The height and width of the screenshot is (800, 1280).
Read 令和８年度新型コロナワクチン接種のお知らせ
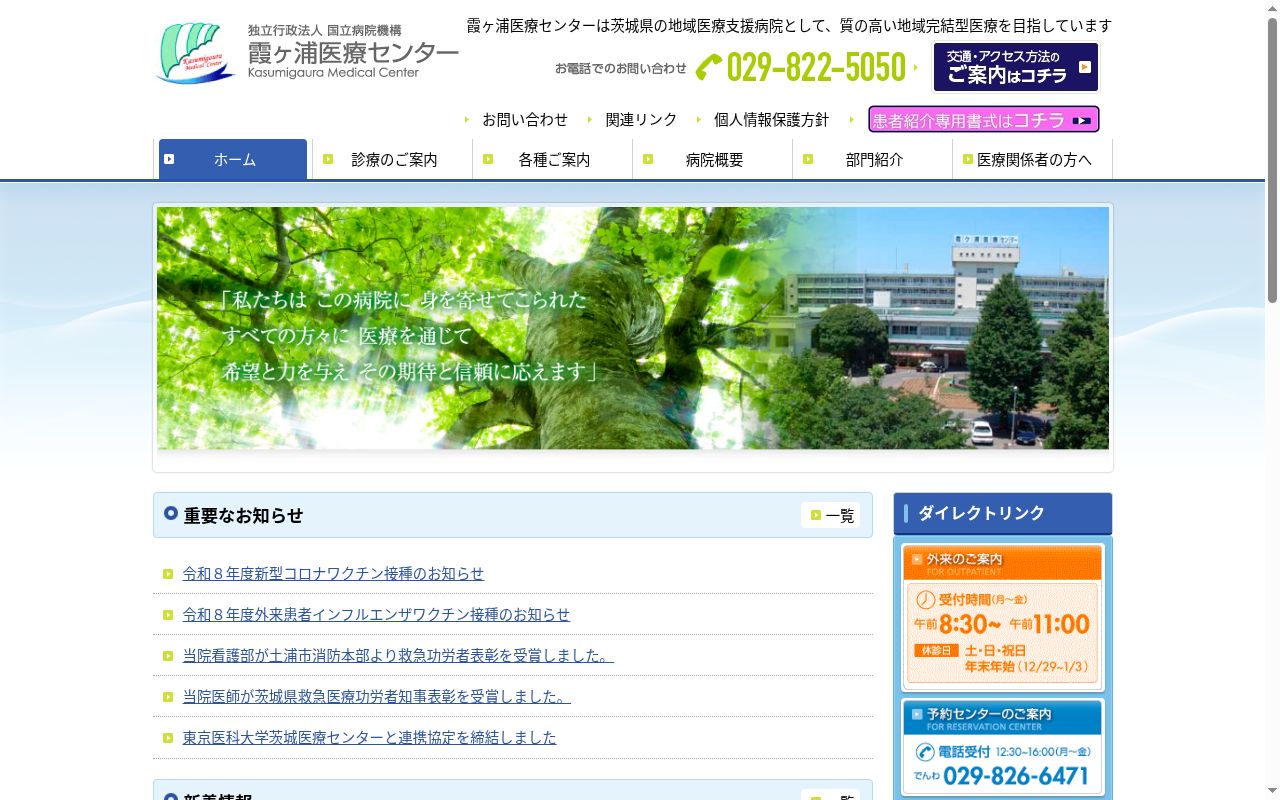coord(333,574)
